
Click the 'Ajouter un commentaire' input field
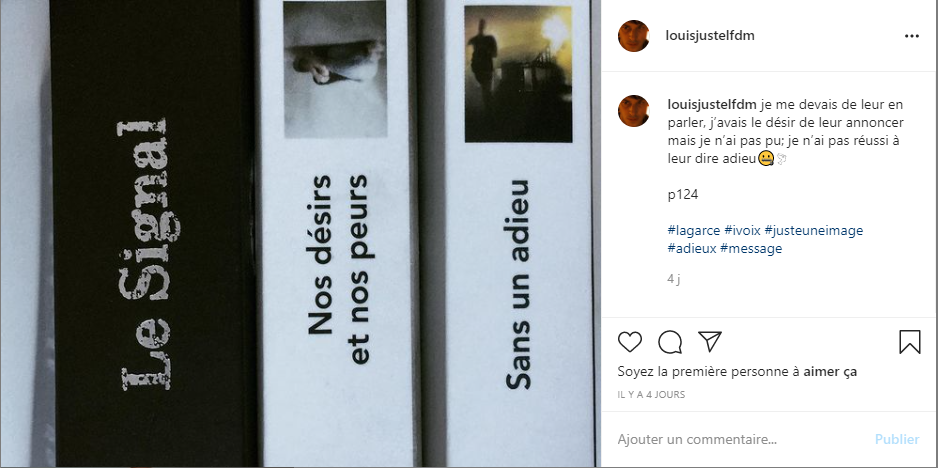click(741, 439)
